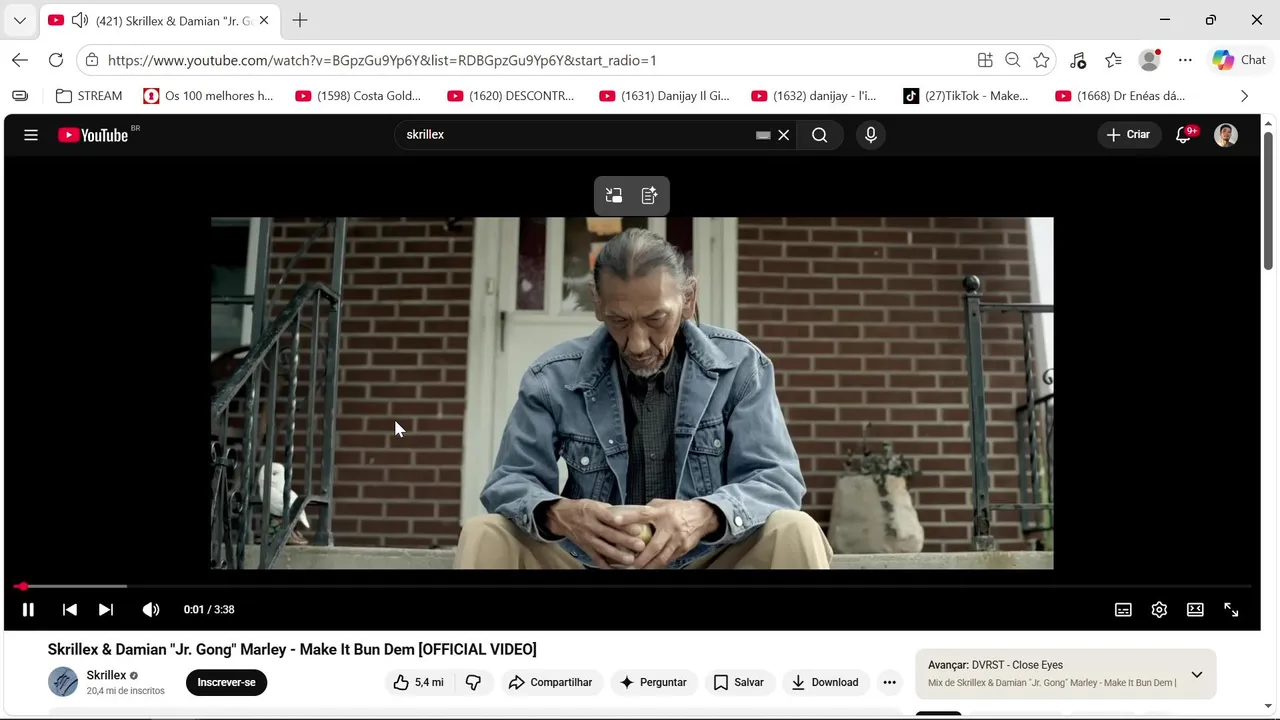1280x720 pixels.
Task: Mute the tab via speaker icon
Action: (x=79, y=20)
